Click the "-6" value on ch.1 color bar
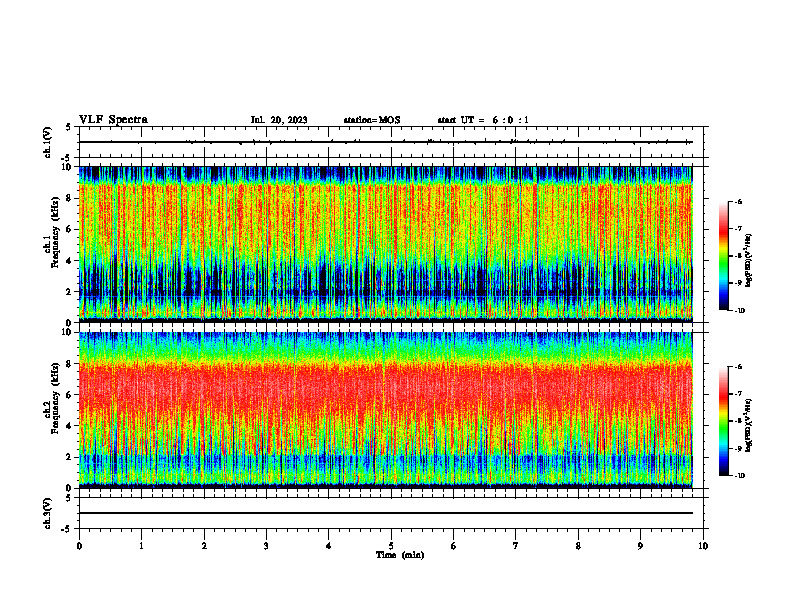The height and width of the screenshot is (612, 792). [739, 201]
